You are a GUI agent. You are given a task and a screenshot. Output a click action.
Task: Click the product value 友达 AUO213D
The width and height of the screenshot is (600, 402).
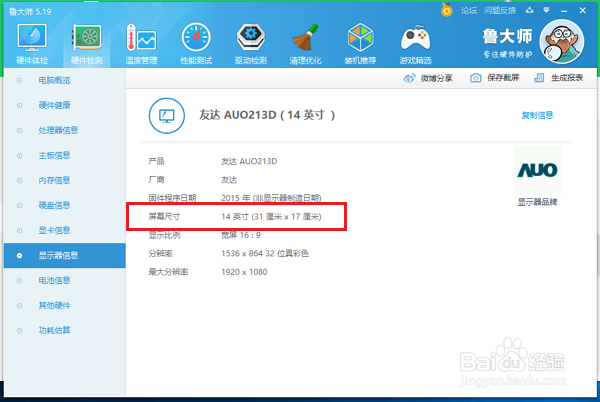pyautogui.click(x=249, y=161)
